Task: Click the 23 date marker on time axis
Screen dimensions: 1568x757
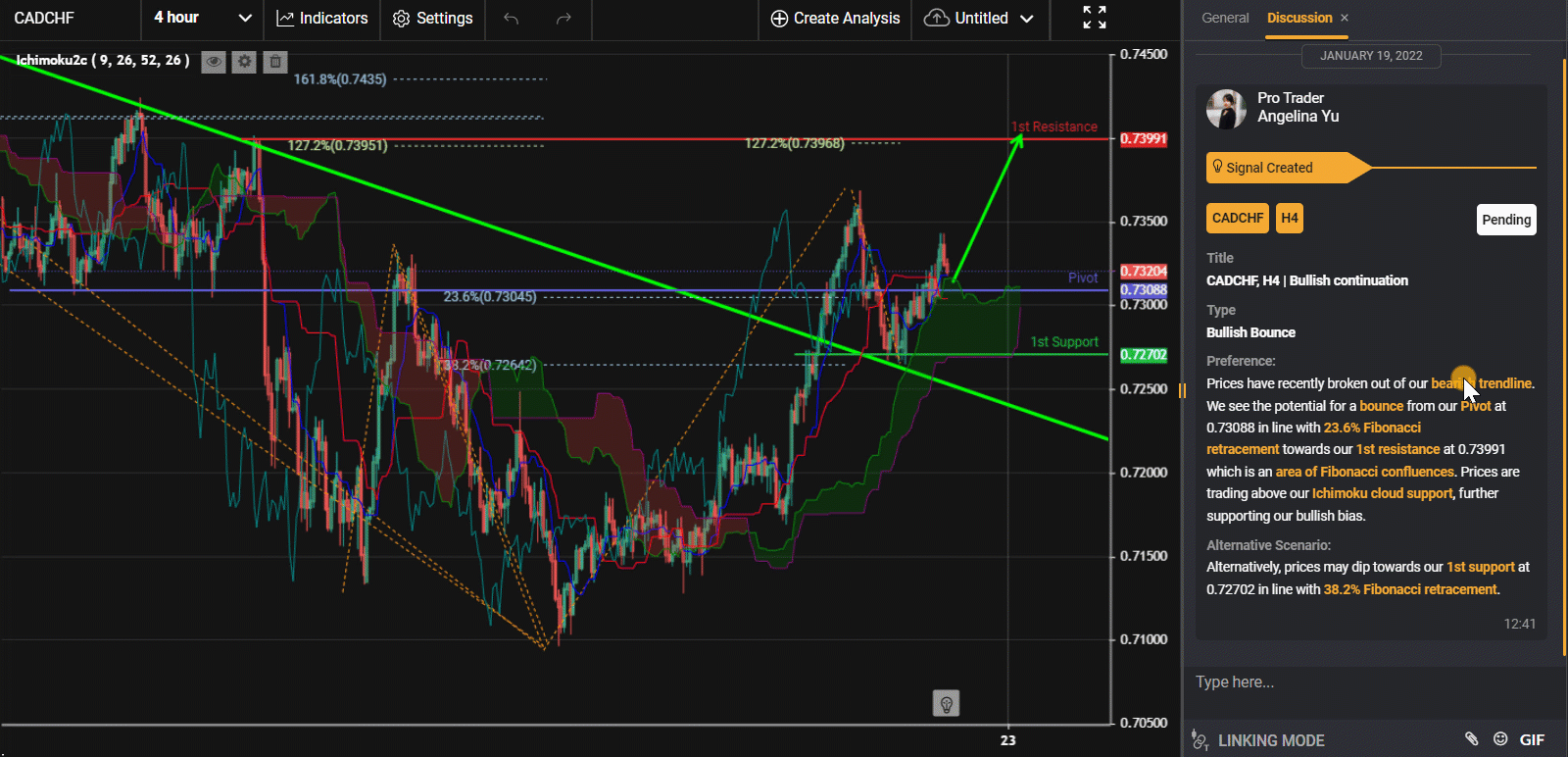Action: click(x=1007, y=740)
